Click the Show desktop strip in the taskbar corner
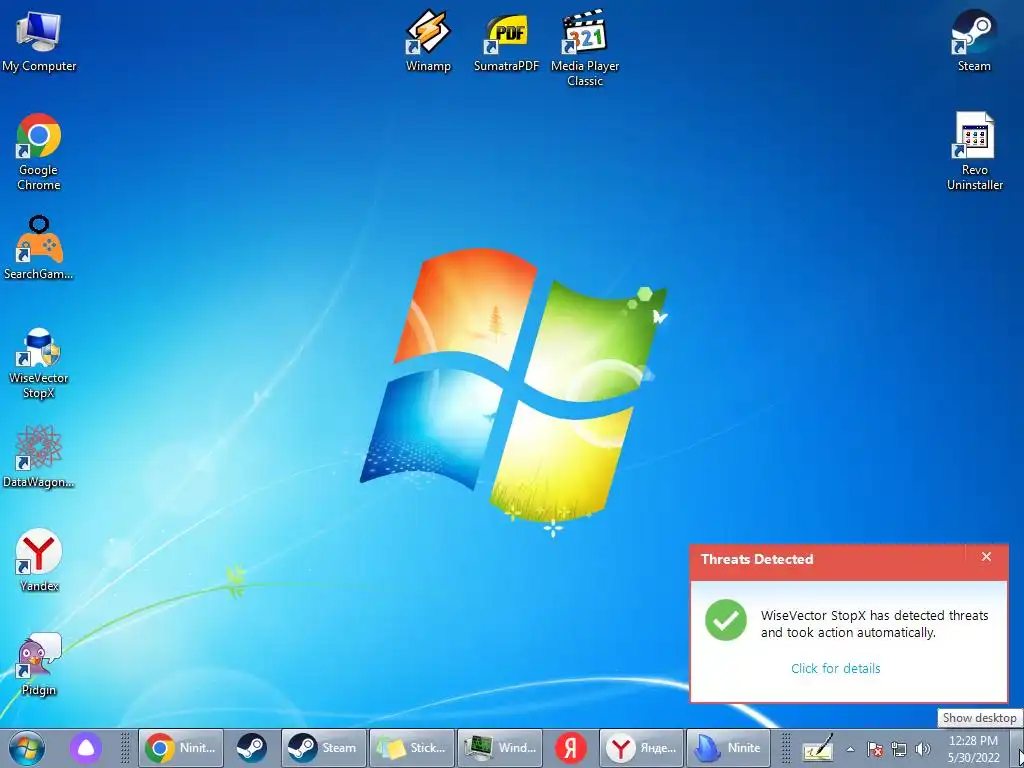1024x768 pixels. 1019,748
